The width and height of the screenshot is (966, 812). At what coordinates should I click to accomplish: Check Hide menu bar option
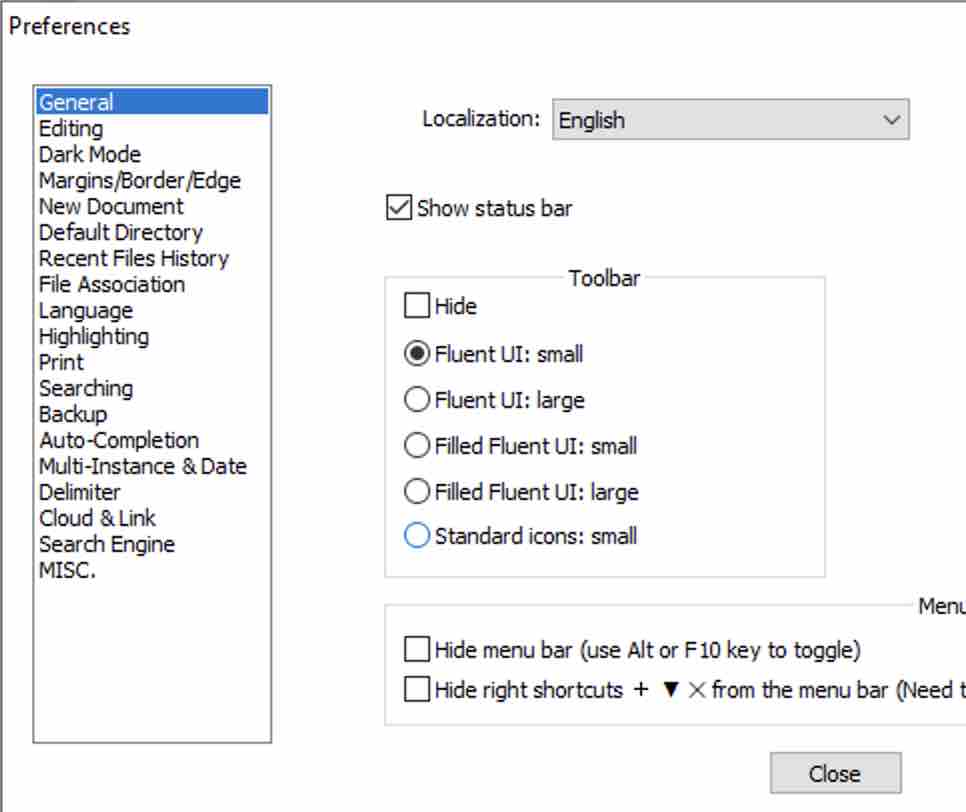point(417,649)
